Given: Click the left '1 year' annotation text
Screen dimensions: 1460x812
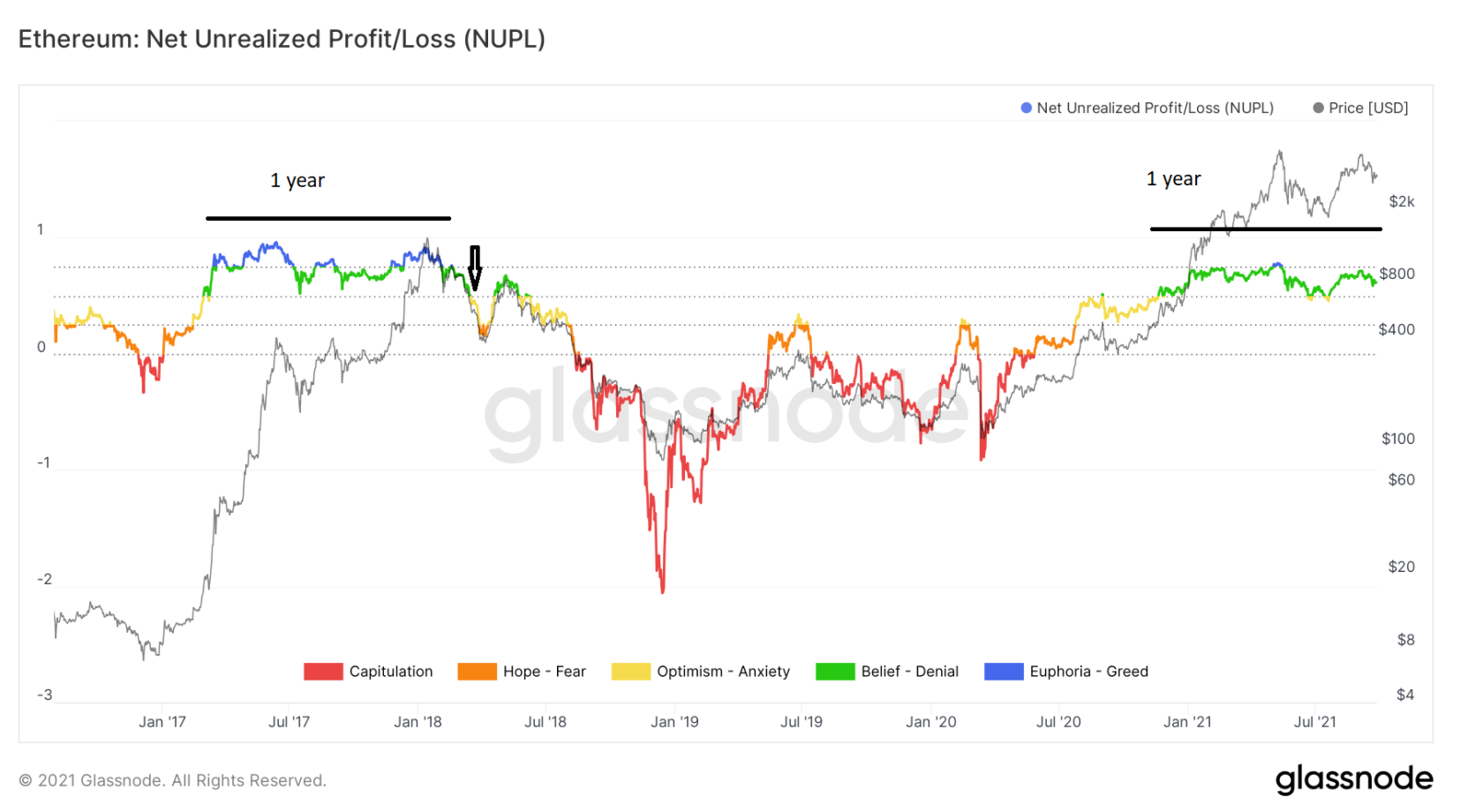Looking at the screenshot, I should coord(297,181).
